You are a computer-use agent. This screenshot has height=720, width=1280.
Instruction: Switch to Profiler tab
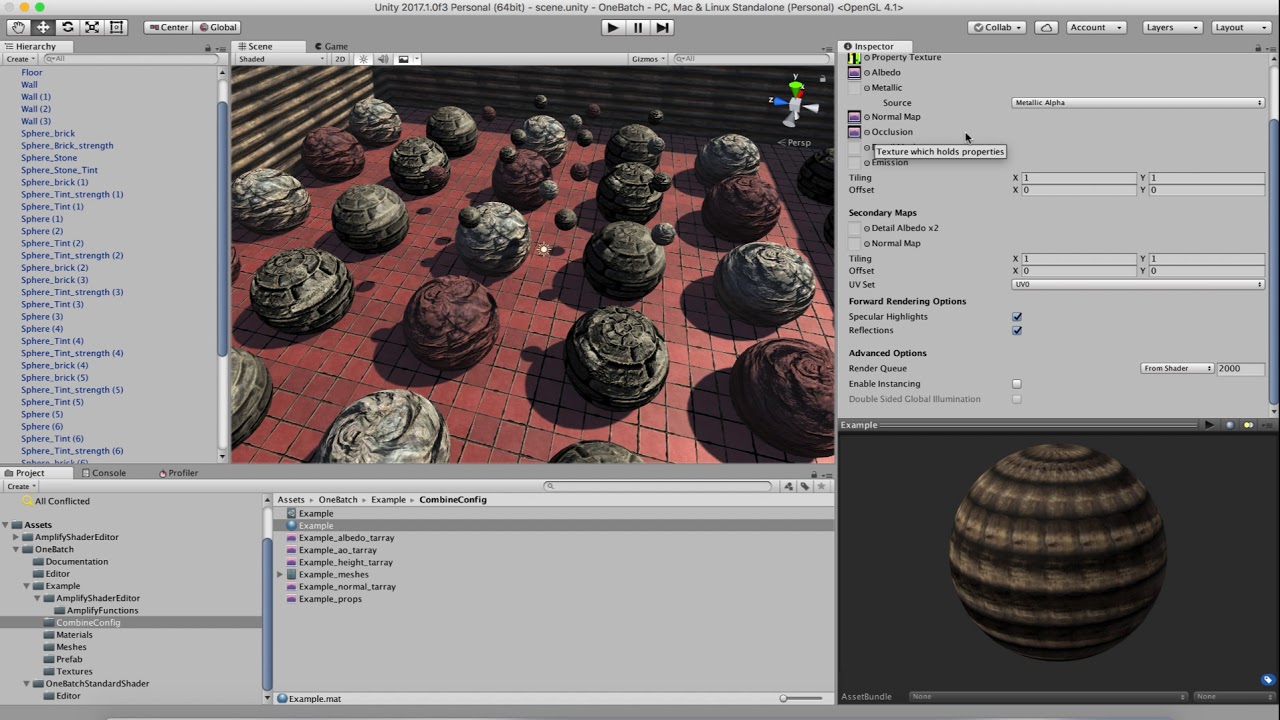(x=178, y=473)
